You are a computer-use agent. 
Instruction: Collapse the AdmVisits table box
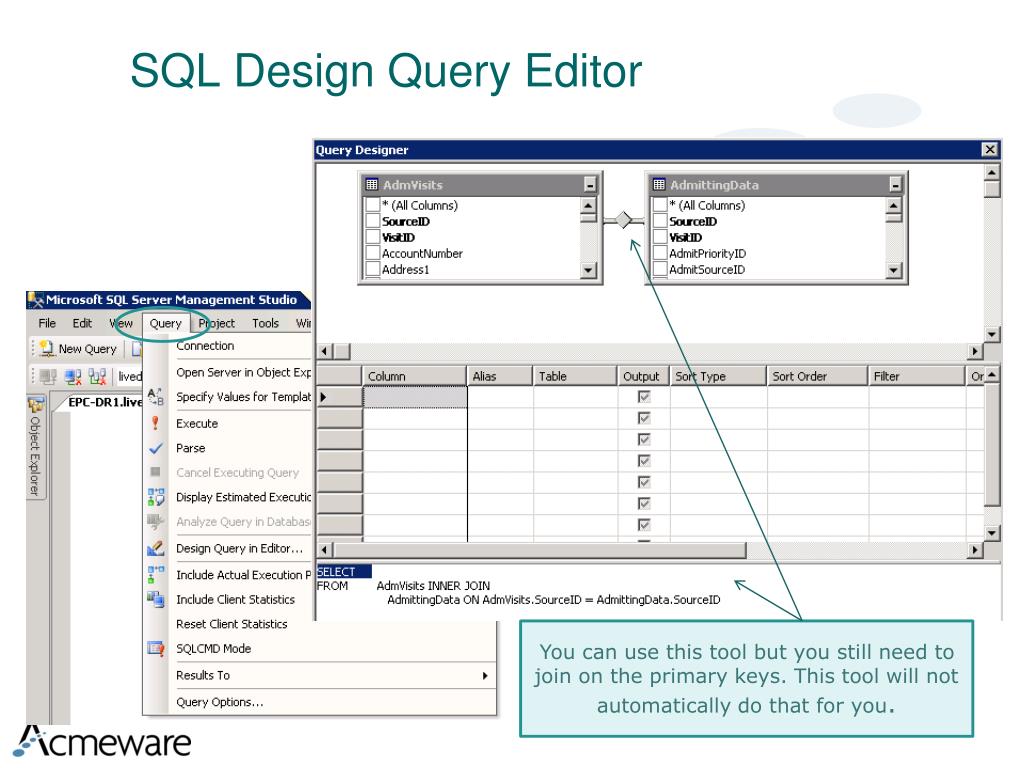tap(590, 185)
